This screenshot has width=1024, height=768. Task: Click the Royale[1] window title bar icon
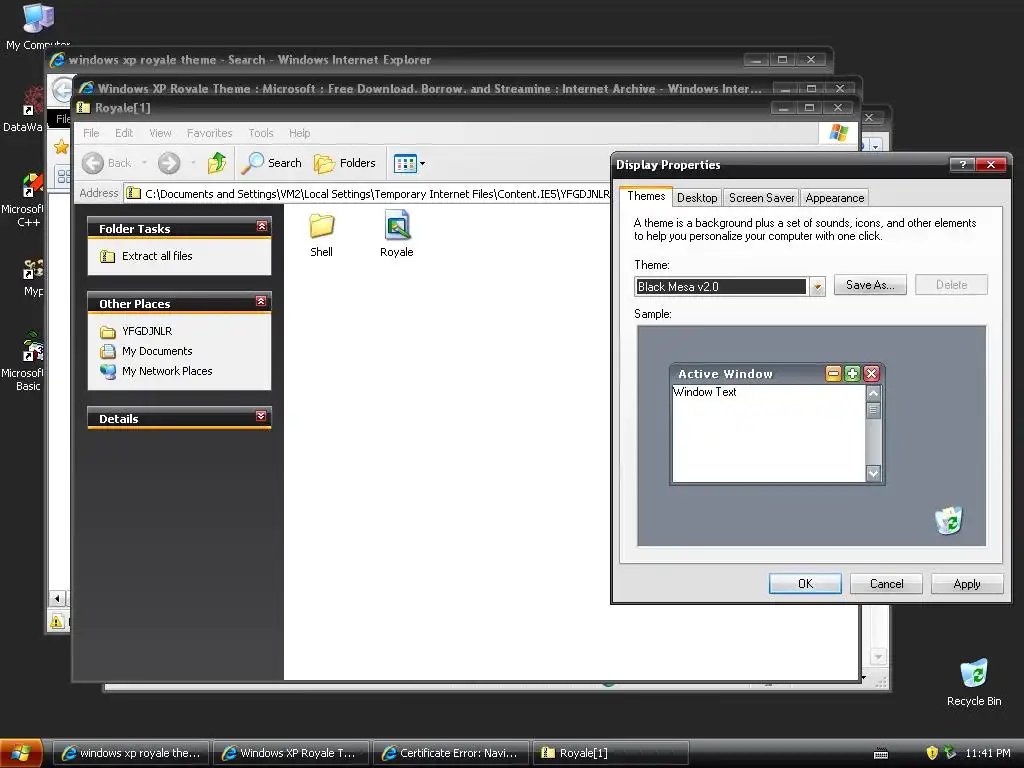point(83,108)
